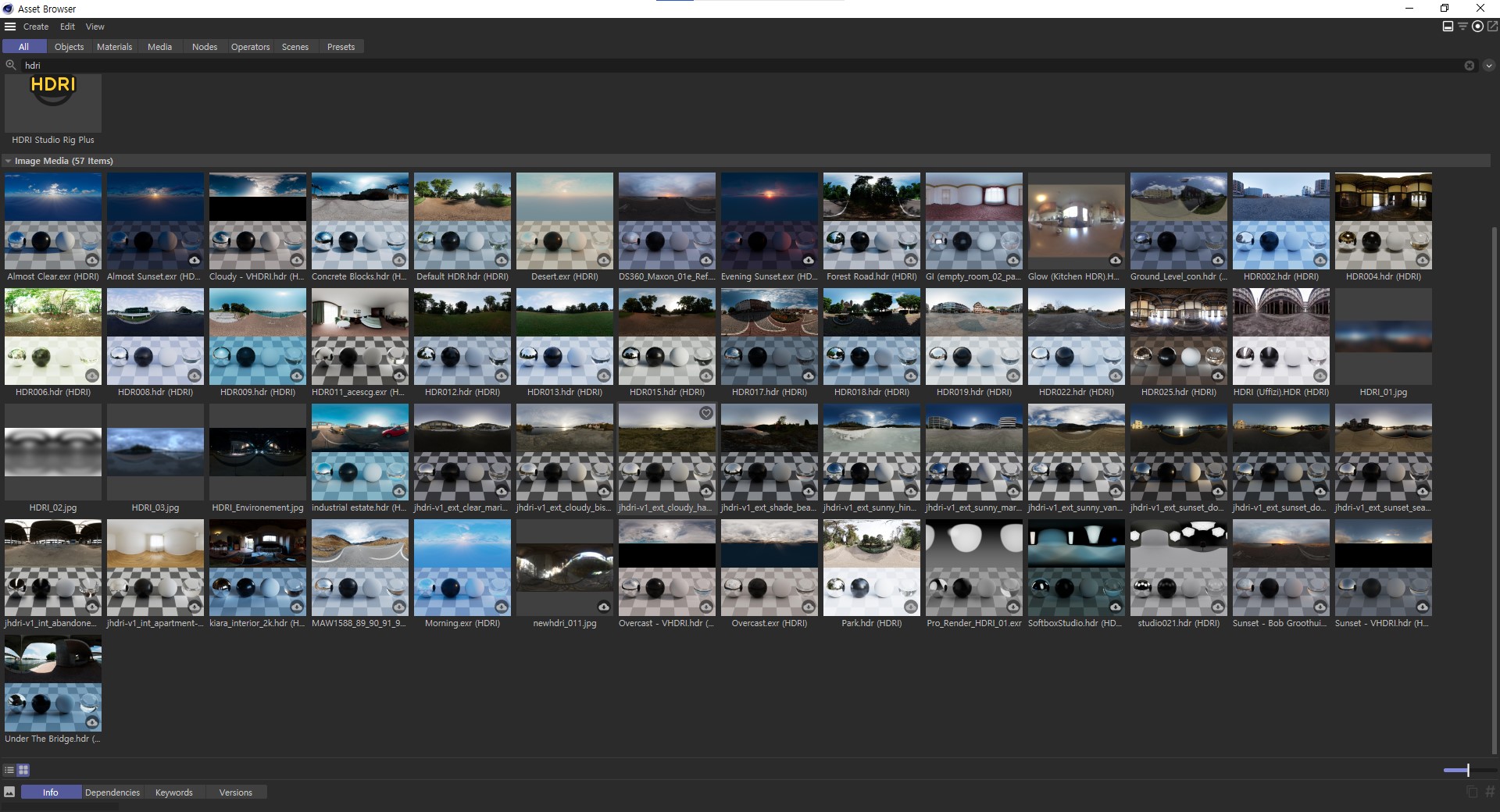Click the cloud download icon on newhdri_011.jpg
This screenshot has height=812, width=1500.
(604, 607)
